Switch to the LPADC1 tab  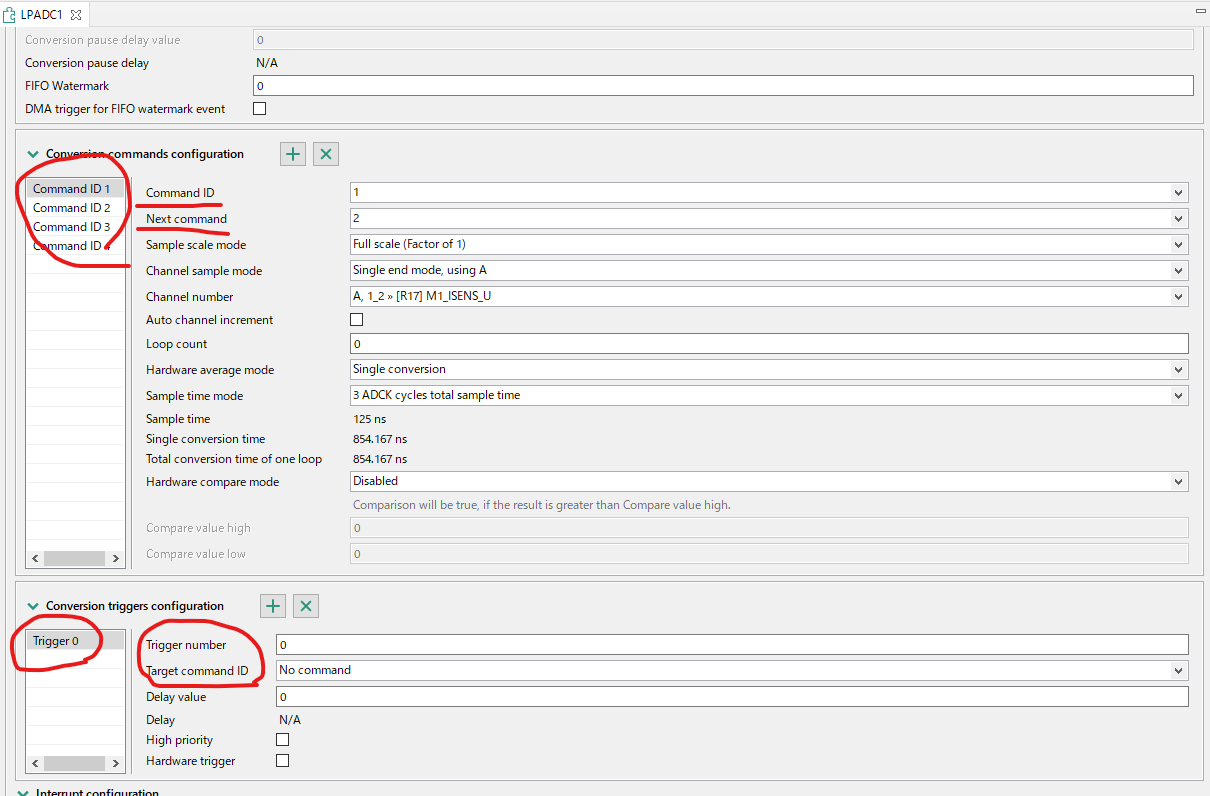[44, 15]
